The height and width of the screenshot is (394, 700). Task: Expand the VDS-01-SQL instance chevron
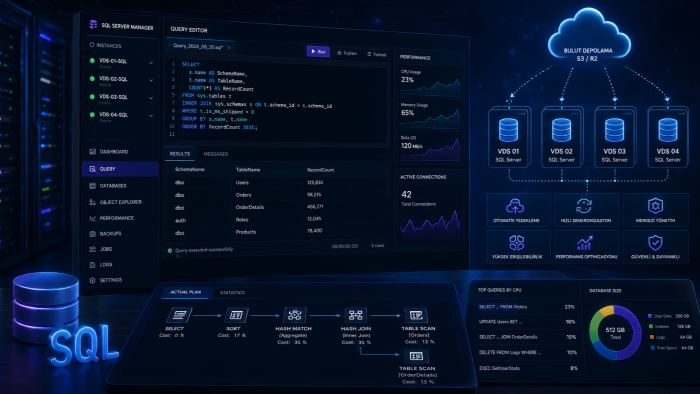[x=151, y=62]
